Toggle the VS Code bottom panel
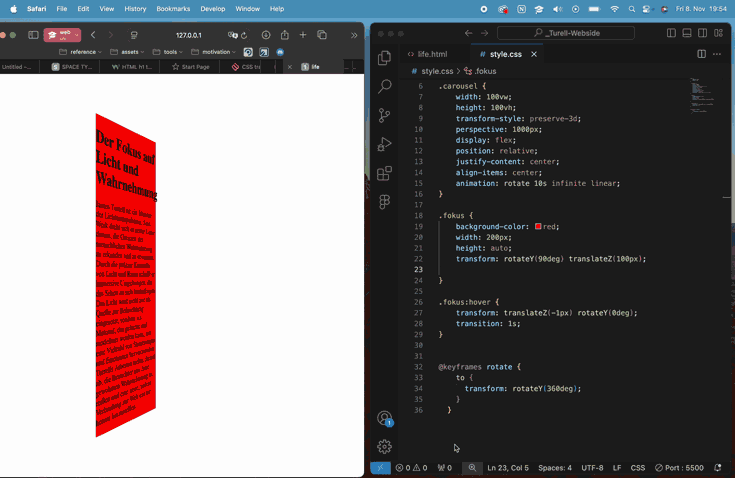 click(x=686, y=33)
